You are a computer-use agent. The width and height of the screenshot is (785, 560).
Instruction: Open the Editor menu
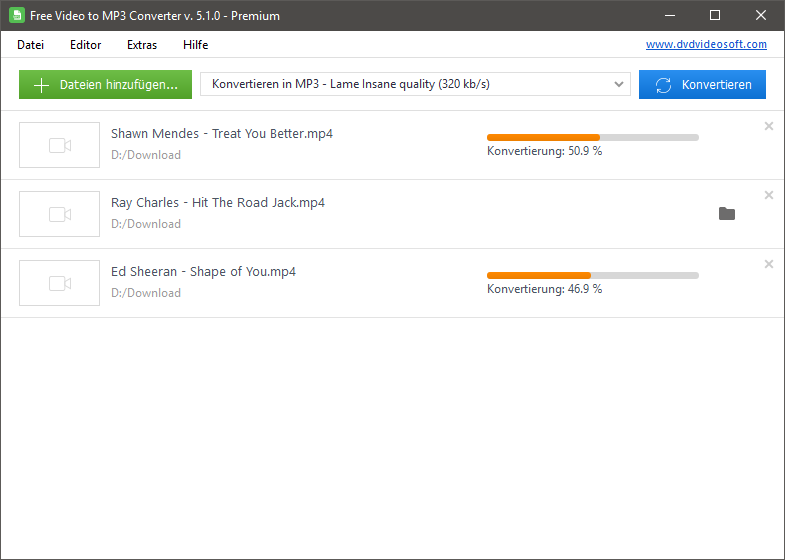tap(86, 45)
